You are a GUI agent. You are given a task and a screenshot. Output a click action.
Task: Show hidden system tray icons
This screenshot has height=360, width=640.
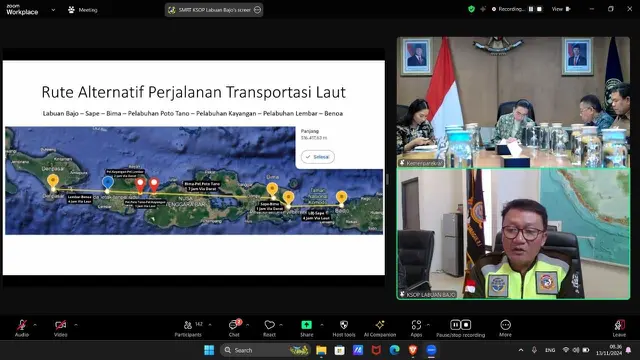tap(521, 350)
